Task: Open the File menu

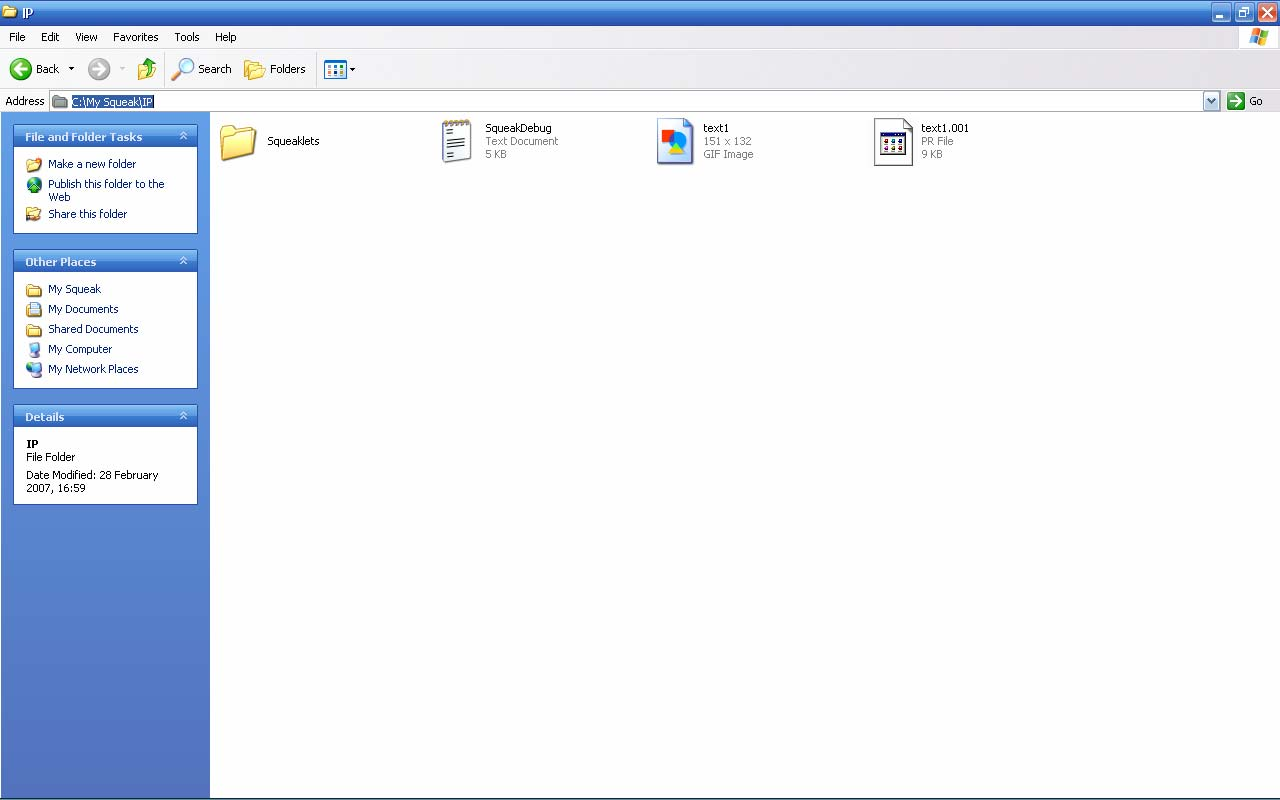Action: pos(17,37)
